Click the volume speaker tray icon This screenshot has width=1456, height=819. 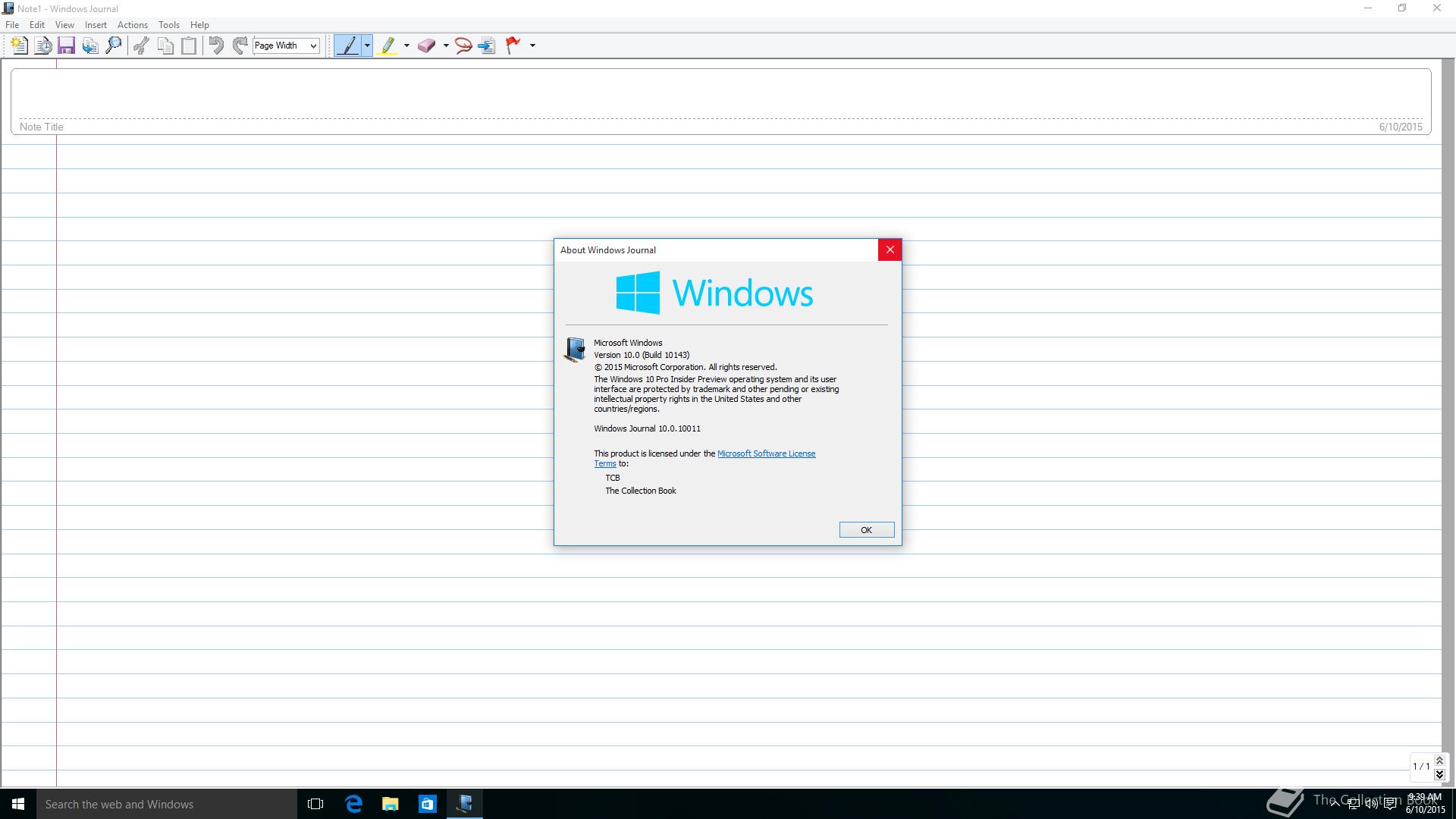[x=1372, y=804]
